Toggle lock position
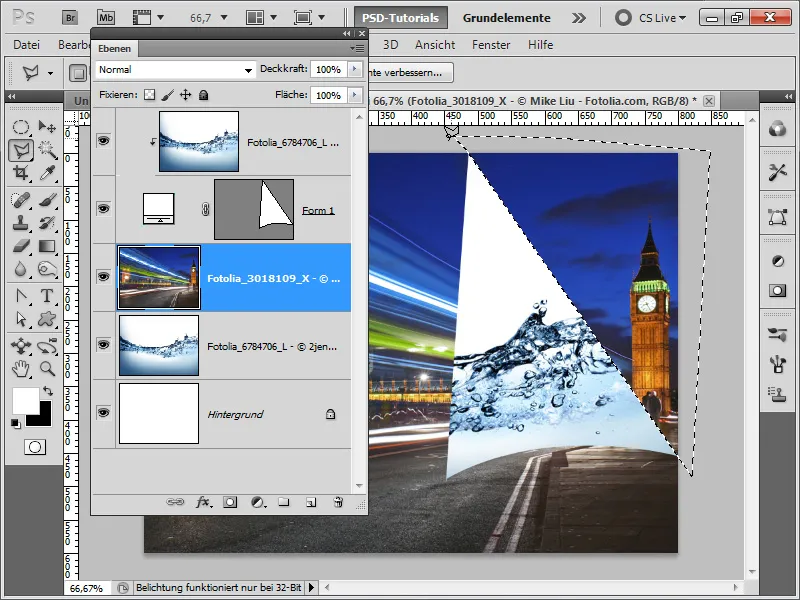800x600 pixels. (186, 95)
